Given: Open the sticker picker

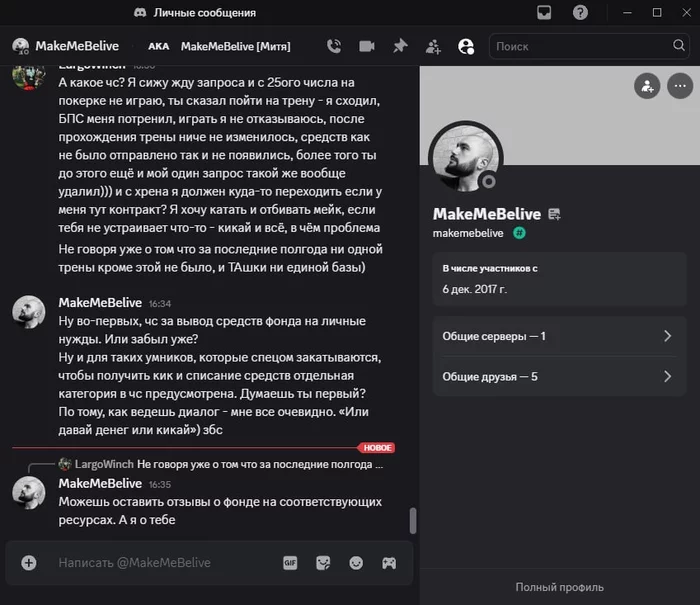Looking at the screenshot, I should point(323,563).
